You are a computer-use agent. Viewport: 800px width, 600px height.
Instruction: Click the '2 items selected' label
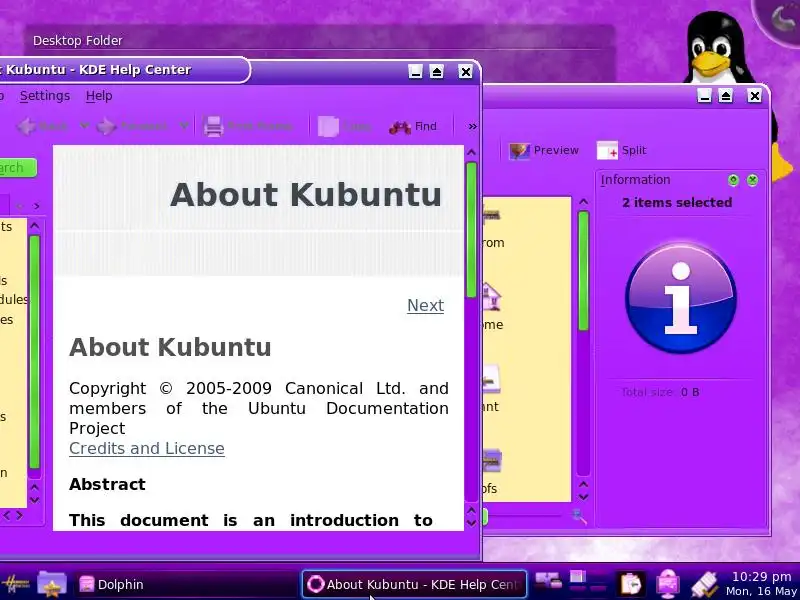coord(677,203)
